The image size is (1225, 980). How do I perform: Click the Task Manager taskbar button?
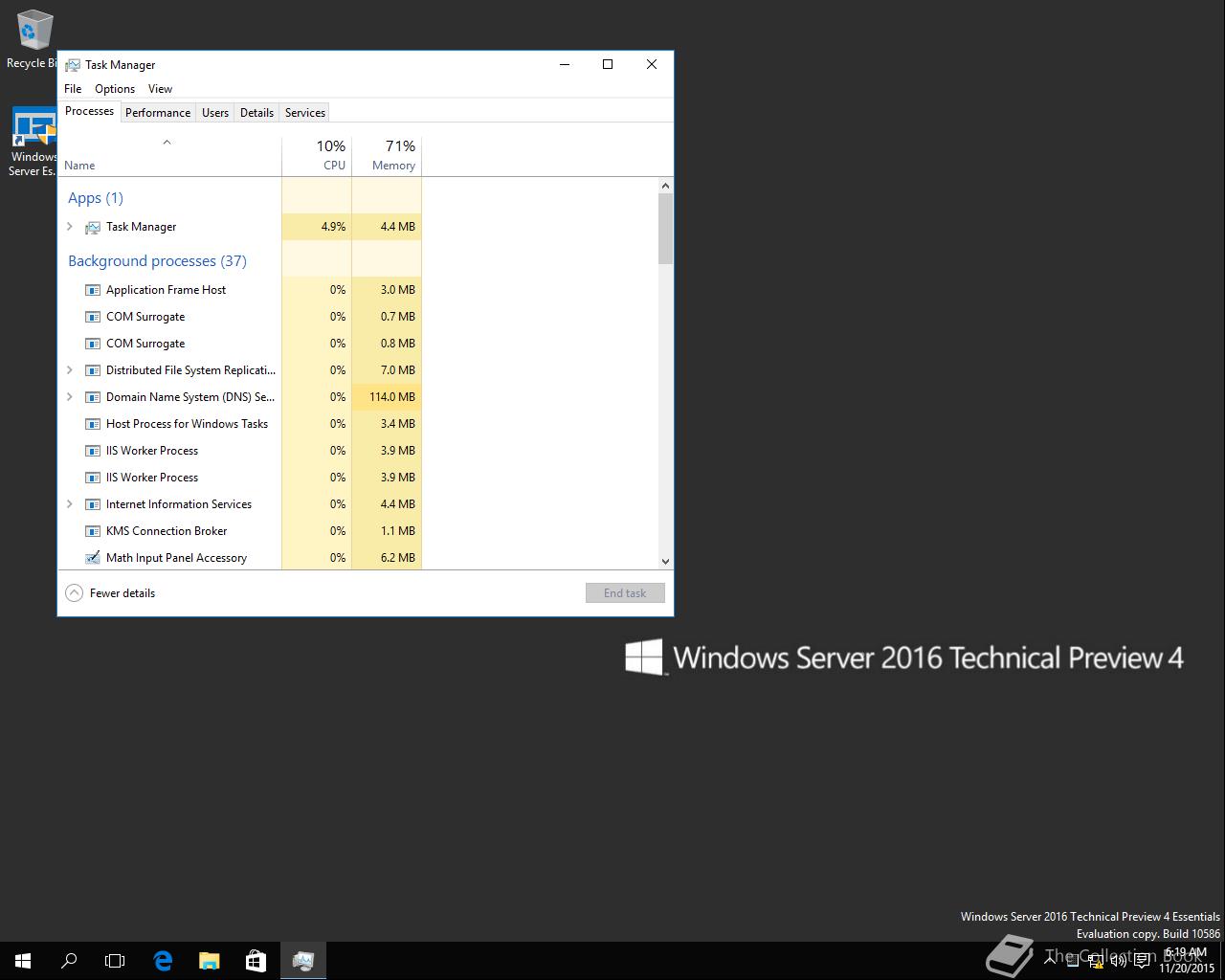(x=303, y=961)
